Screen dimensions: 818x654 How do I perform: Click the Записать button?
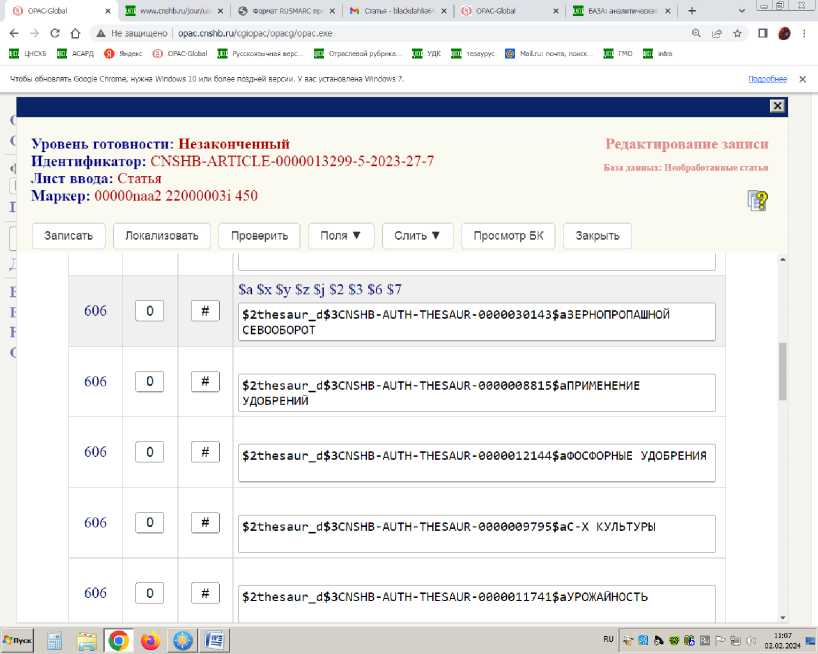(68, 236)
